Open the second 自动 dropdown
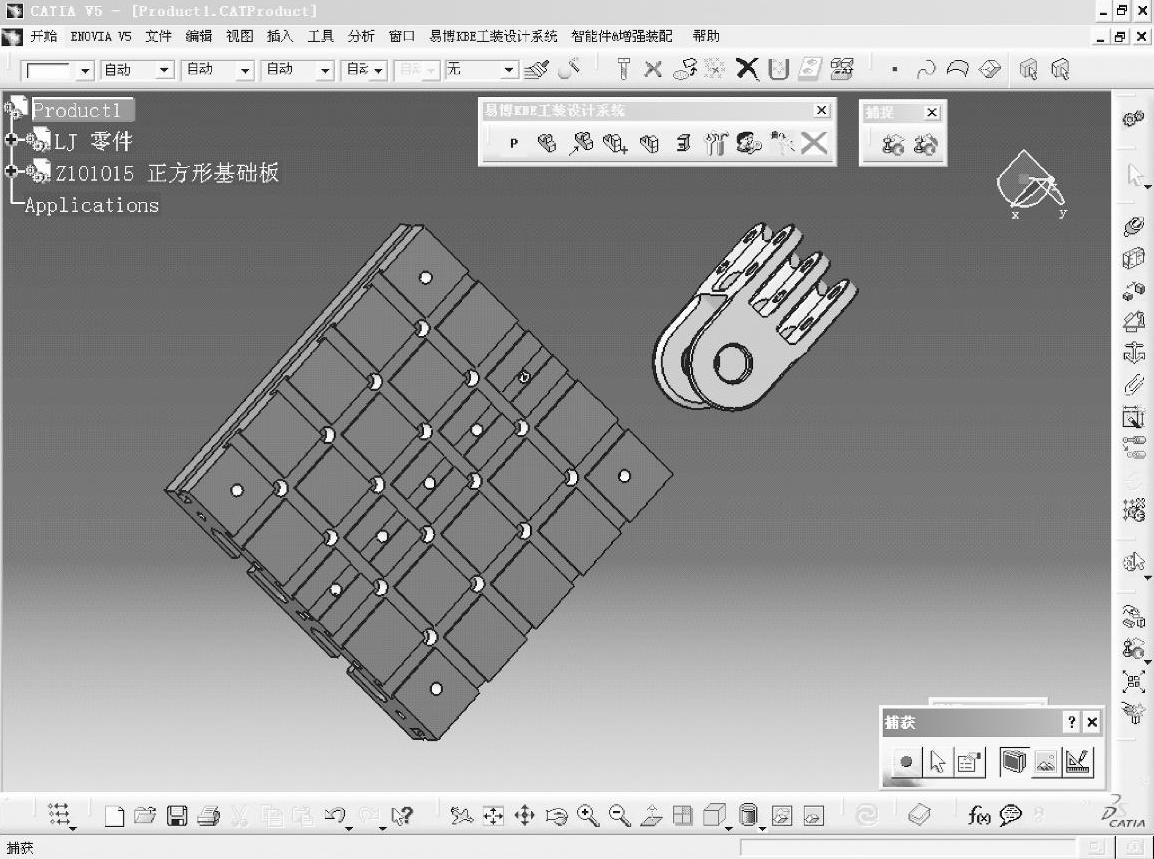This screenshot has width=1154, height=859. 245,71
